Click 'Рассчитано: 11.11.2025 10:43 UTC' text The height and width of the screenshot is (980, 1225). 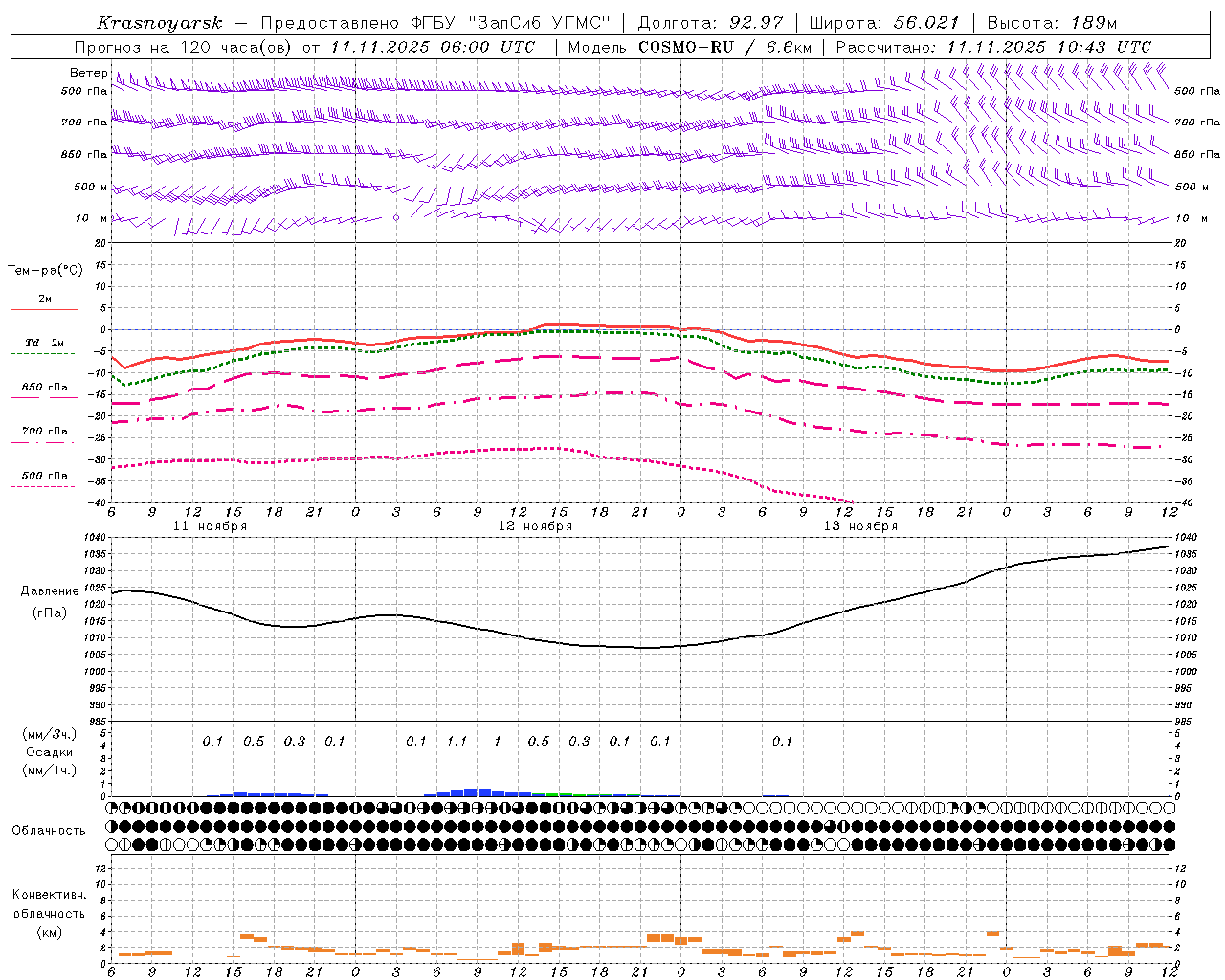click(993, 47)
